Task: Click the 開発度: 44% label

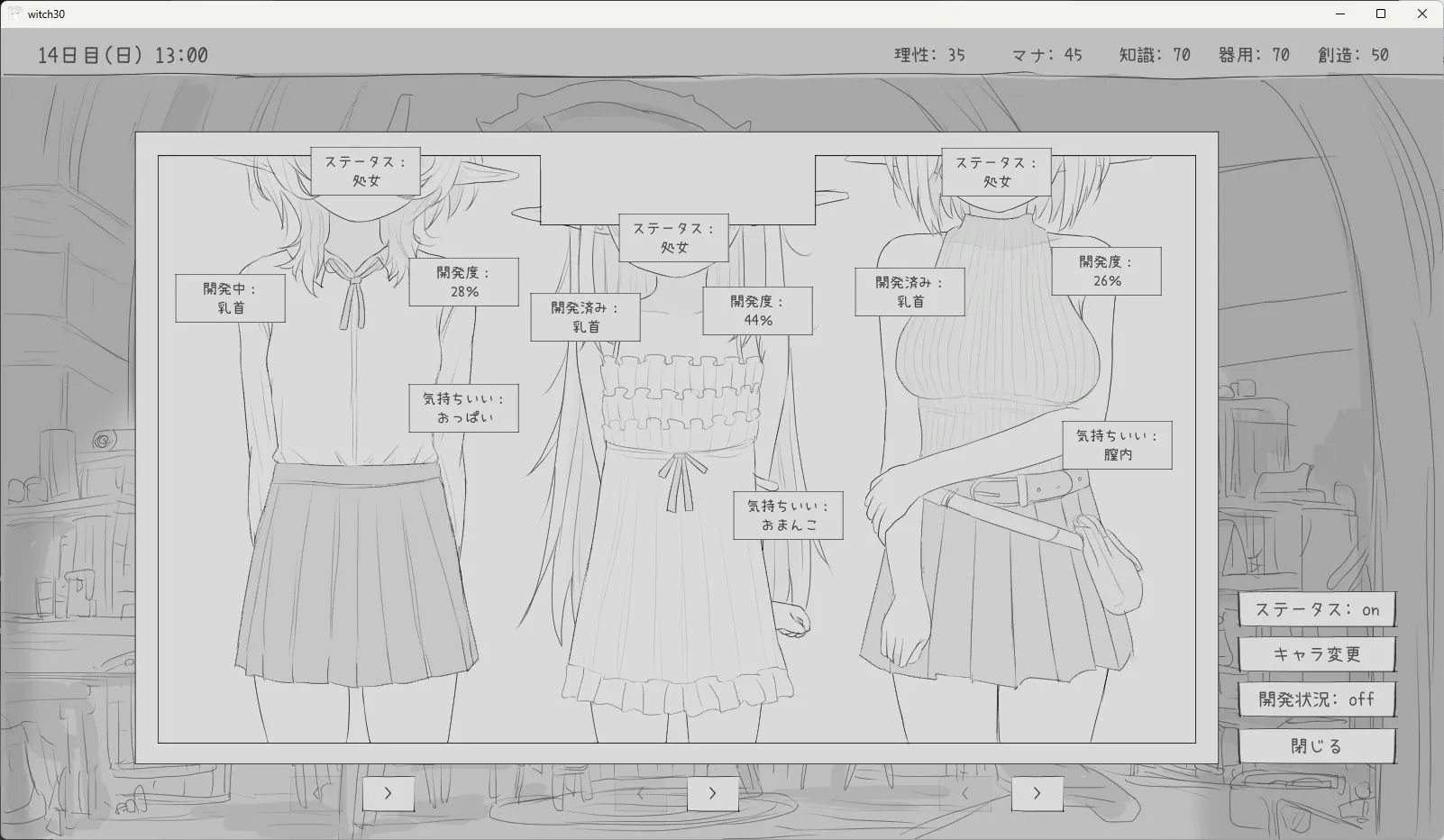Action: [757, 310]
